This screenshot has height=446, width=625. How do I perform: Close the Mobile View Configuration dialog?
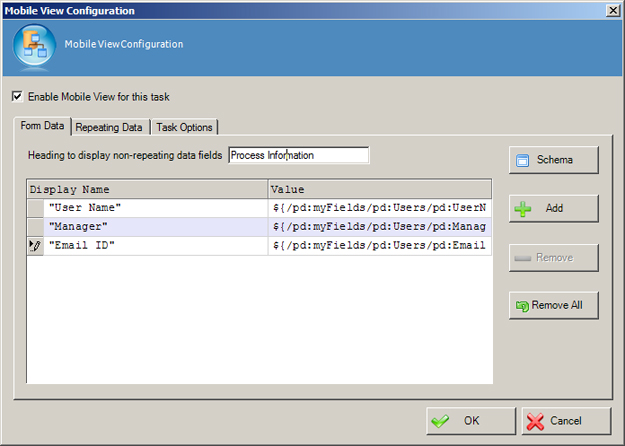pyautogui.click(x=612, y=9)
